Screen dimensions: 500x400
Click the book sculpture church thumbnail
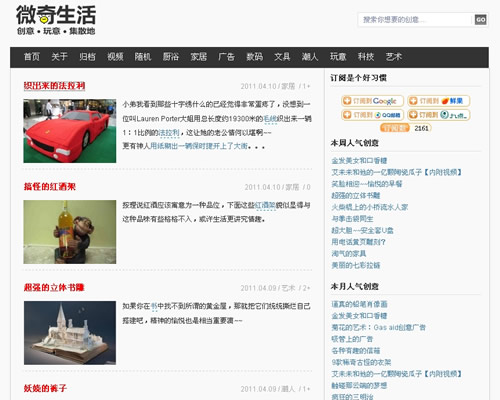pyautogui.click(x=70, y=333)
